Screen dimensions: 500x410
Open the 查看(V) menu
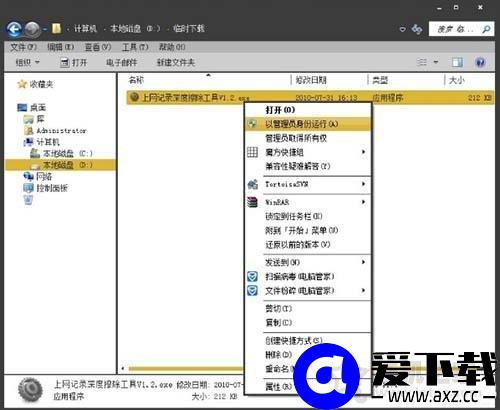[98, 47]
